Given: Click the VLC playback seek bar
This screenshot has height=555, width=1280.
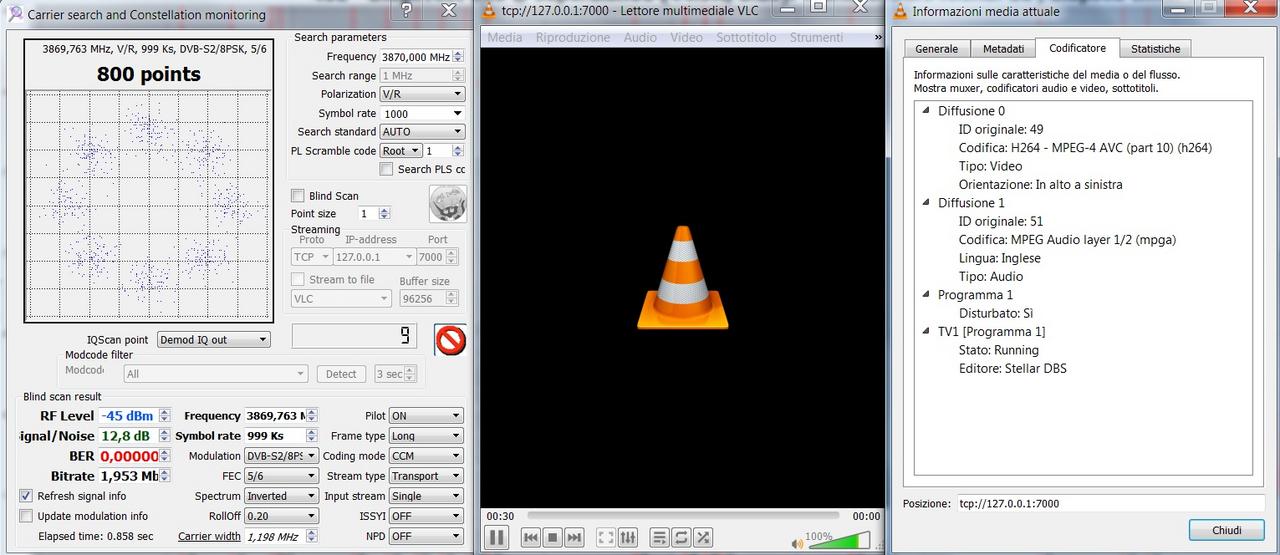Looking at the screenshot, I should pyautogui.click(x=682, y=516).
